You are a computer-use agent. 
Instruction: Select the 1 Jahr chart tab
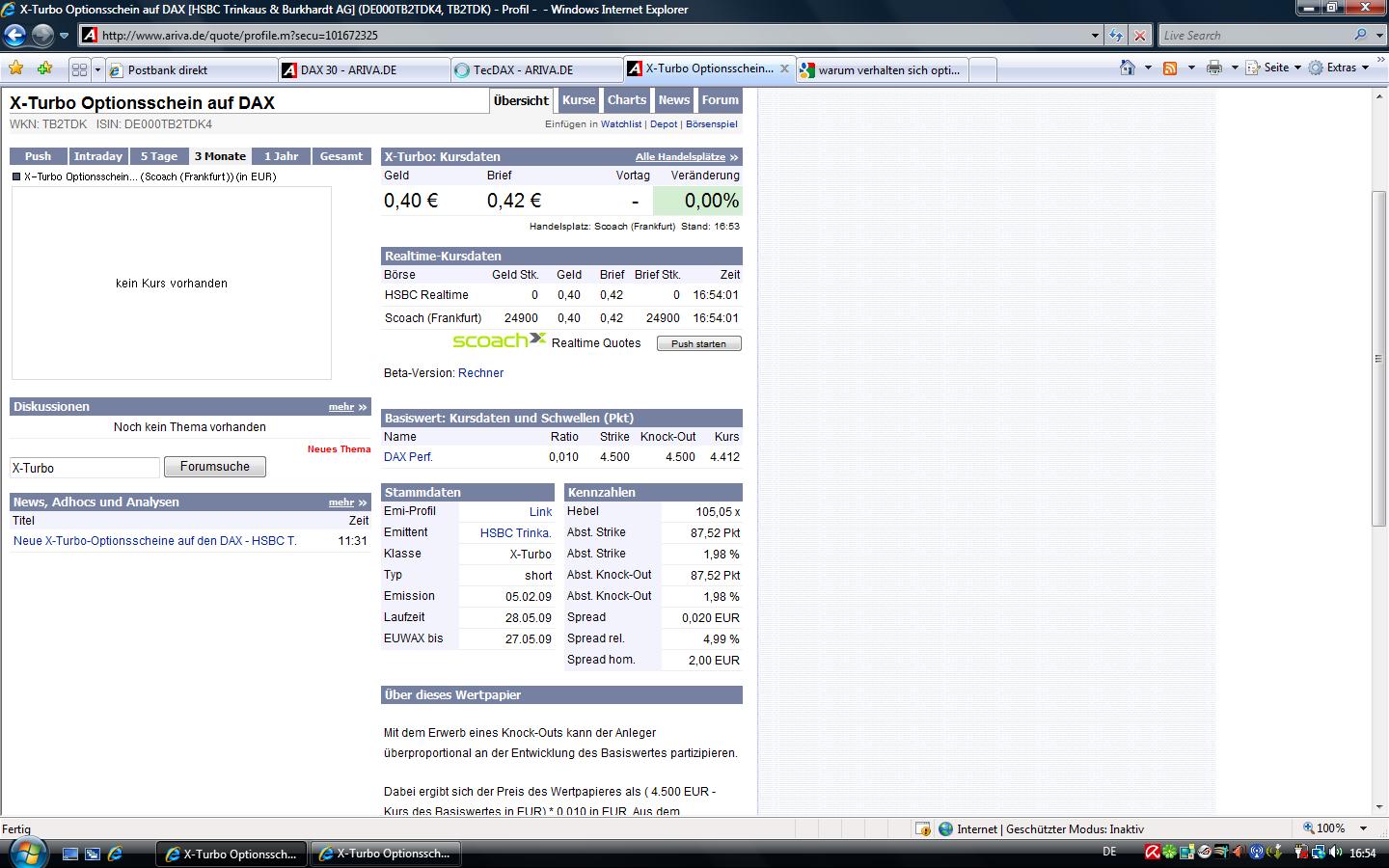pyautogui.click(x=282, y=156)
